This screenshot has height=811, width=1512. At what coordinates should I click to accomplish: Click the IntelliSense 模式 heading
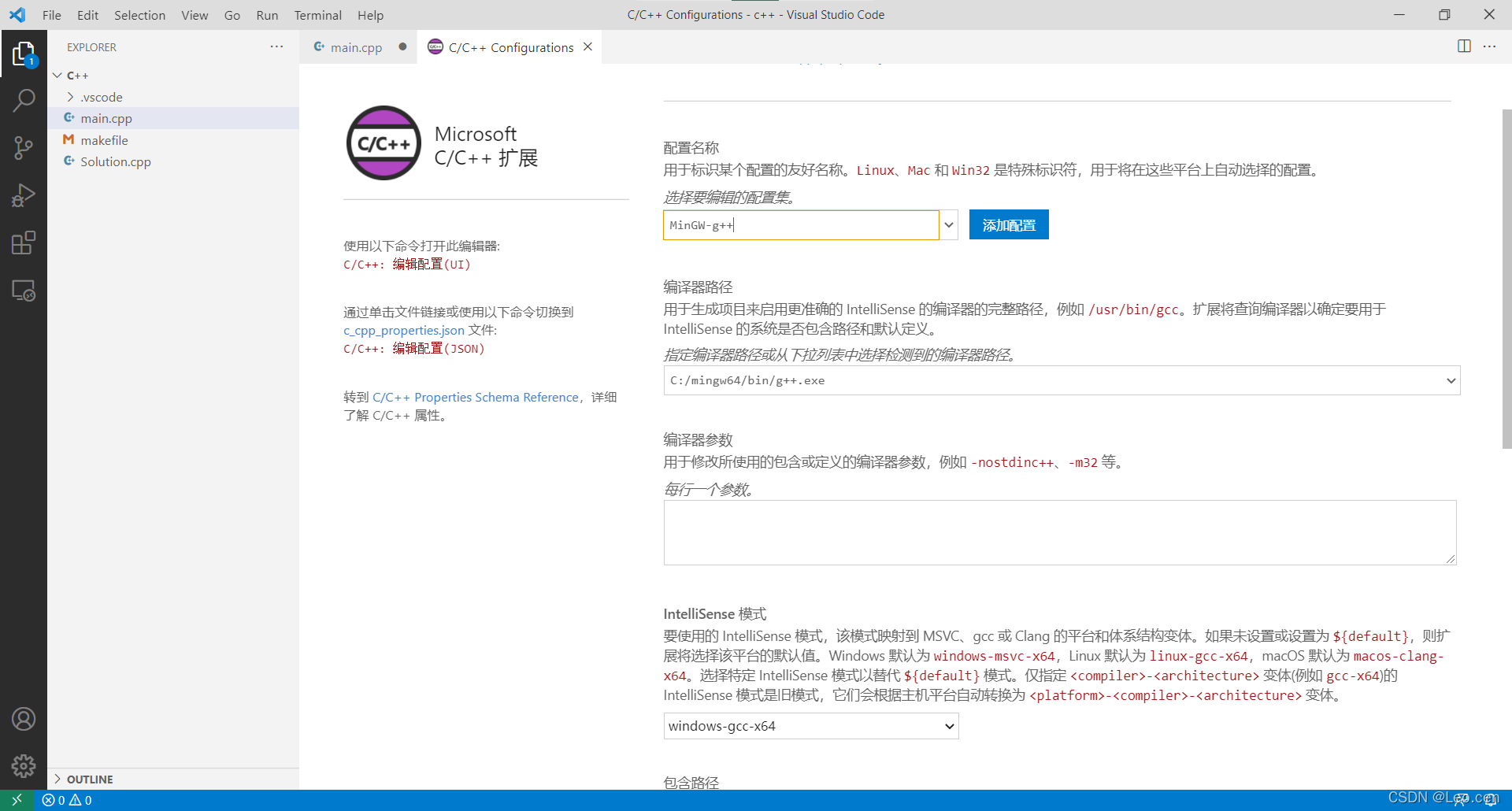pyautogui.click(x=715, y=614)
